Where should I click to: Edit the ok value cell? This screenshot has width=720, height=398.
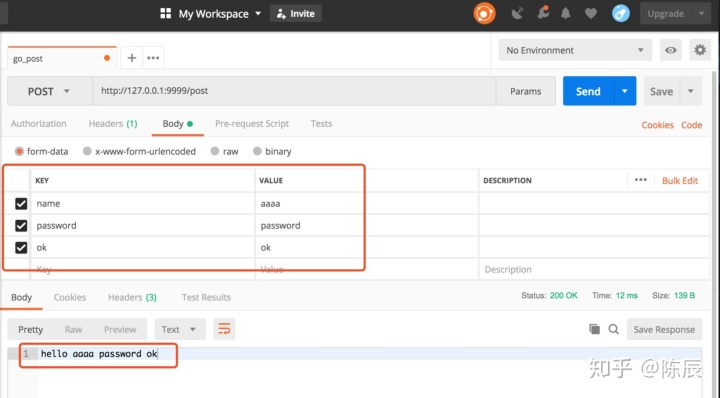click(x=366, y=247)
